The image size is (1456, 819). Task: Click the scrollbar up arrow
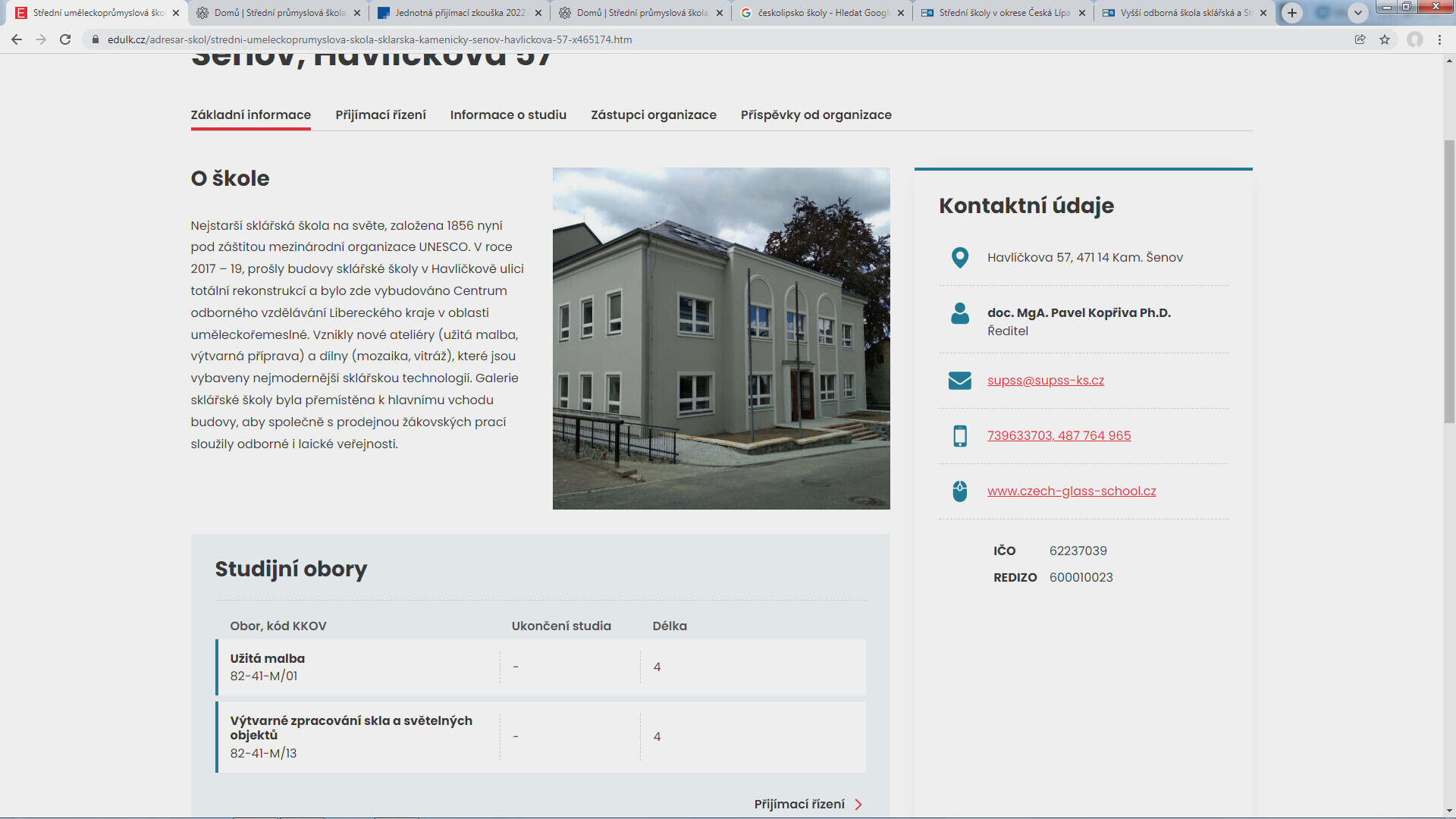1449,60
